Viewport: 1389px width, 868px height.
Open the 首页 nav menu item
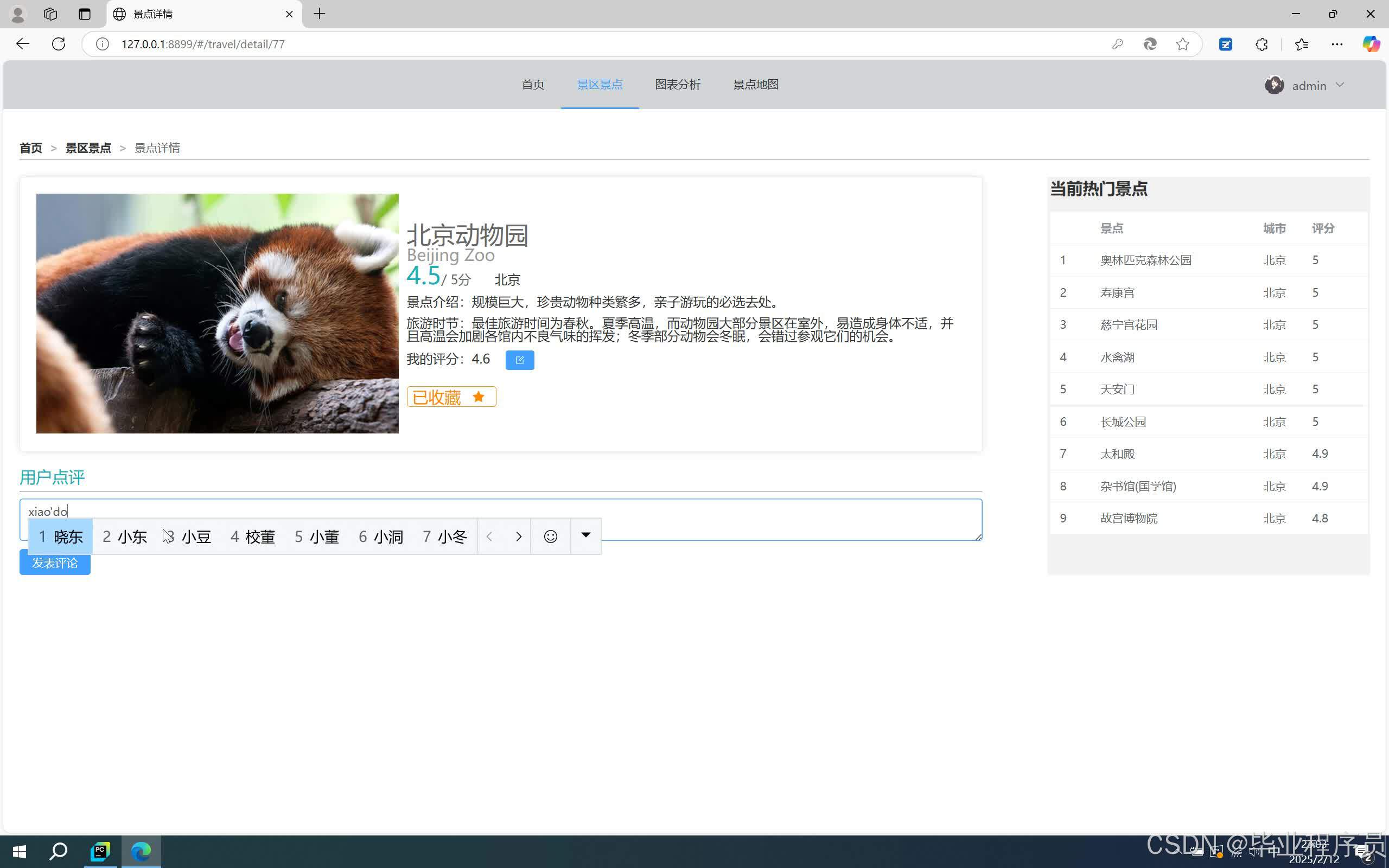pyautogui.click(x=533, y=85)
